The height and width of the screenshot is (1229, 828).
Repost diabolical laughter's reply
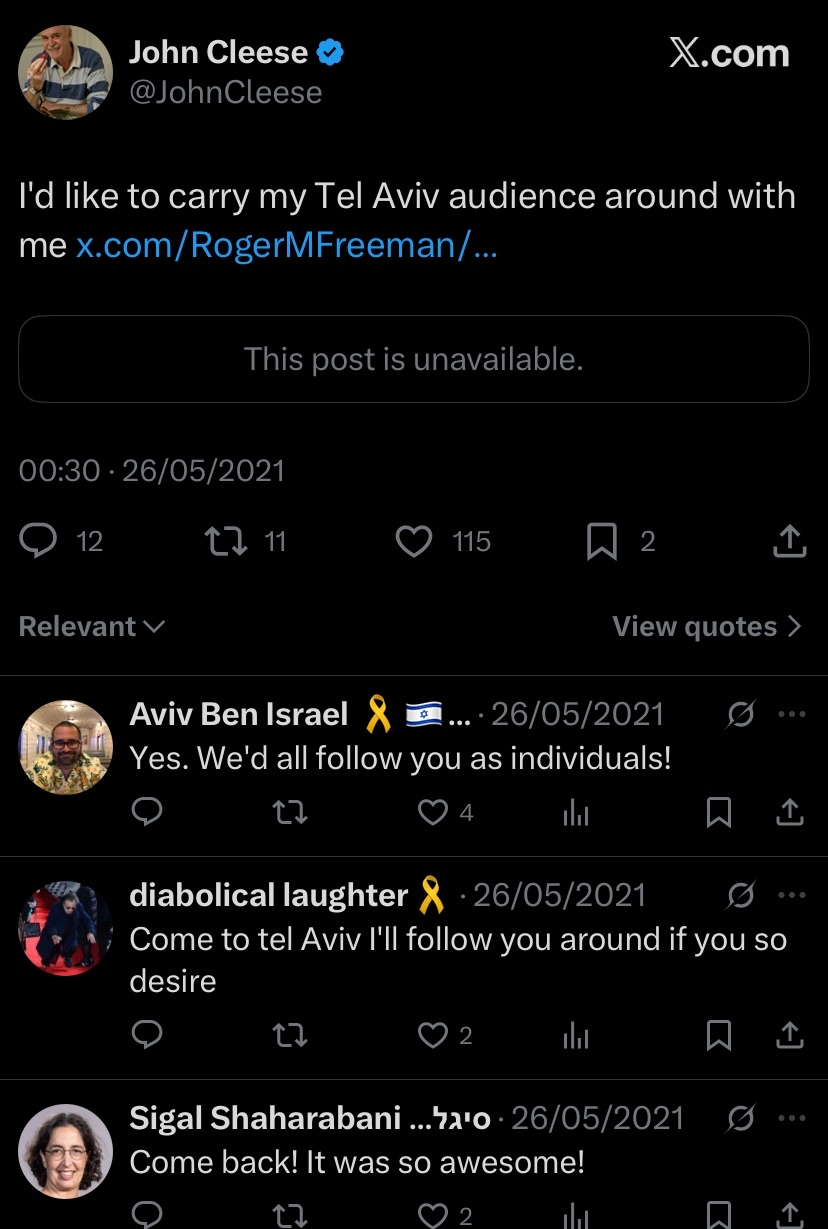click(x=290, y=1036)
